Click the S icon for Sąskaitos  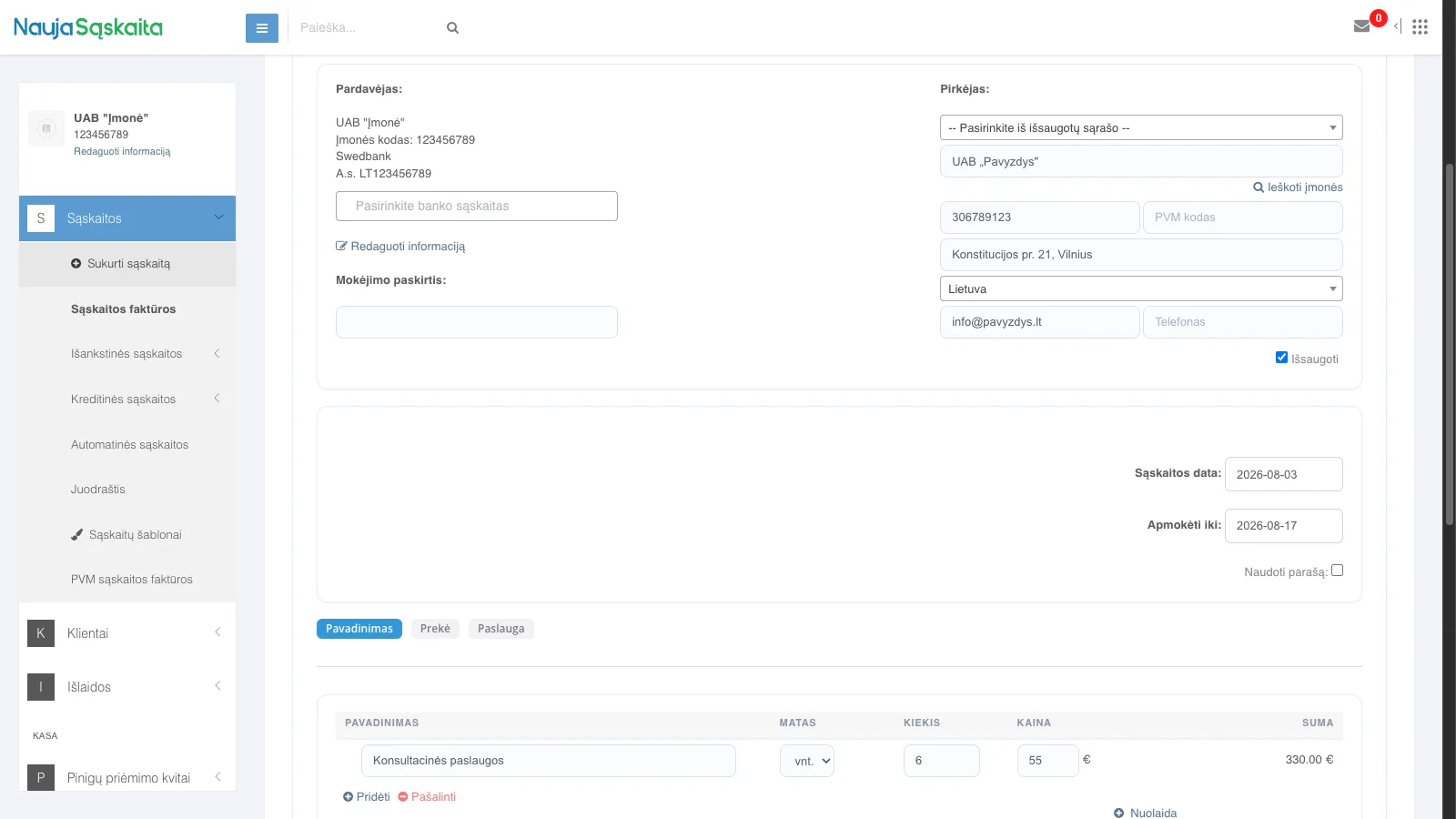point(41,218)
